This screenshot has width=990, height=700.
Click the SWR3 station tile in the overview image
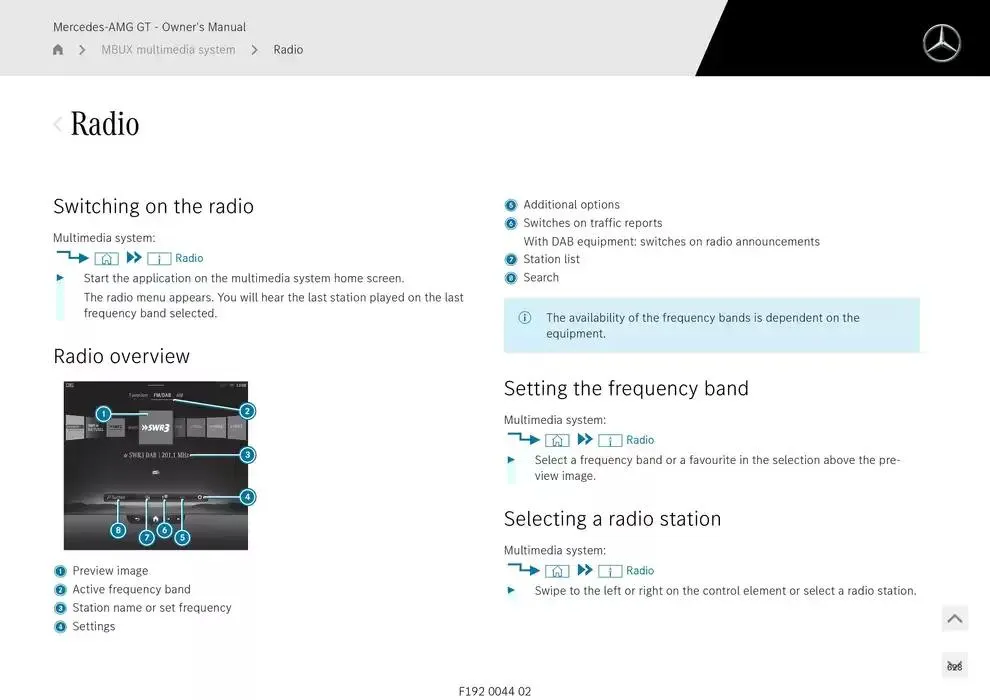(155, 427)
